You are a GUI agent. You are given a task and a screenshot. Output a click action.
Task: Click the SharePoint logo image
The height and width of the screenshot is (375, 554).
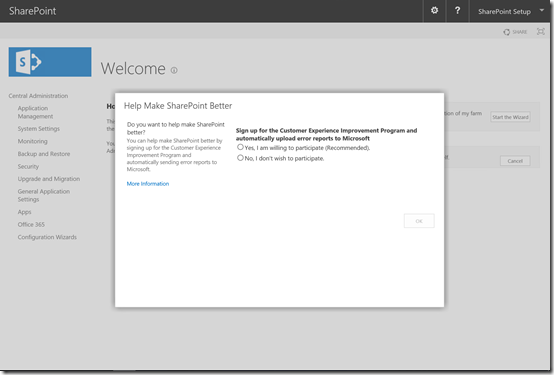pyautogui.click(x=50, y=62)
